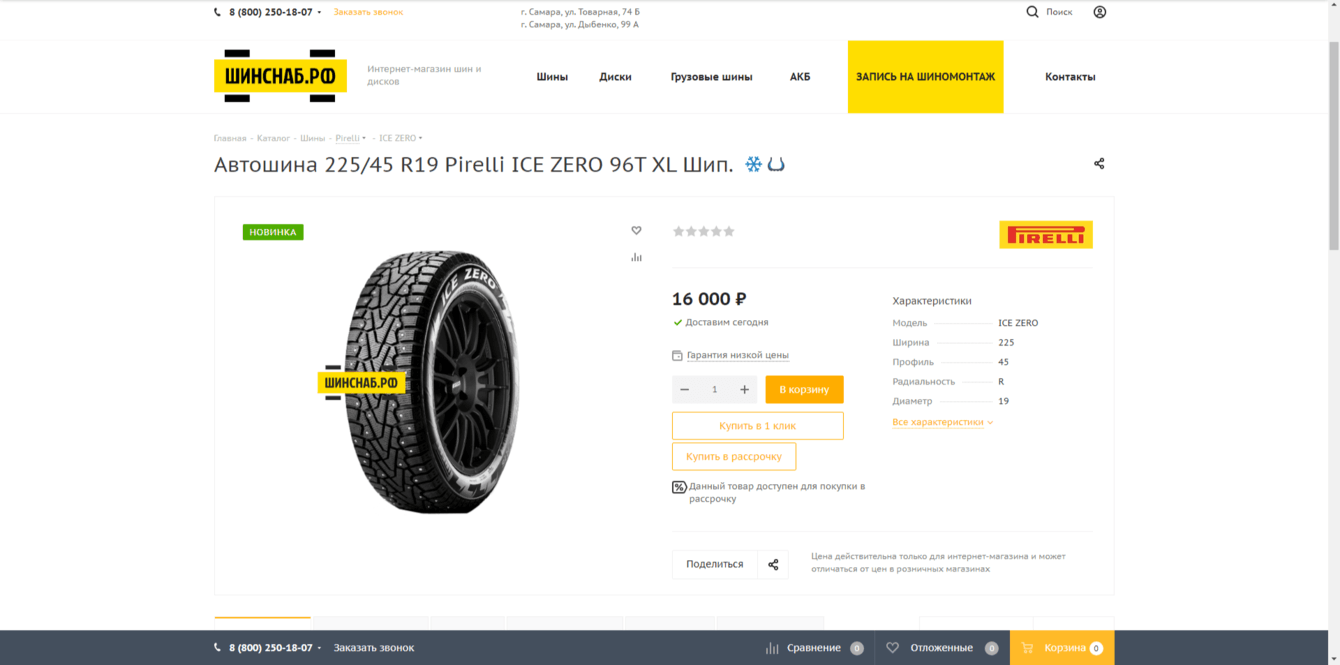Decrease quantity with the minus button
The height and width of the screenshot is (665, 1340).
tap(685, 390)
